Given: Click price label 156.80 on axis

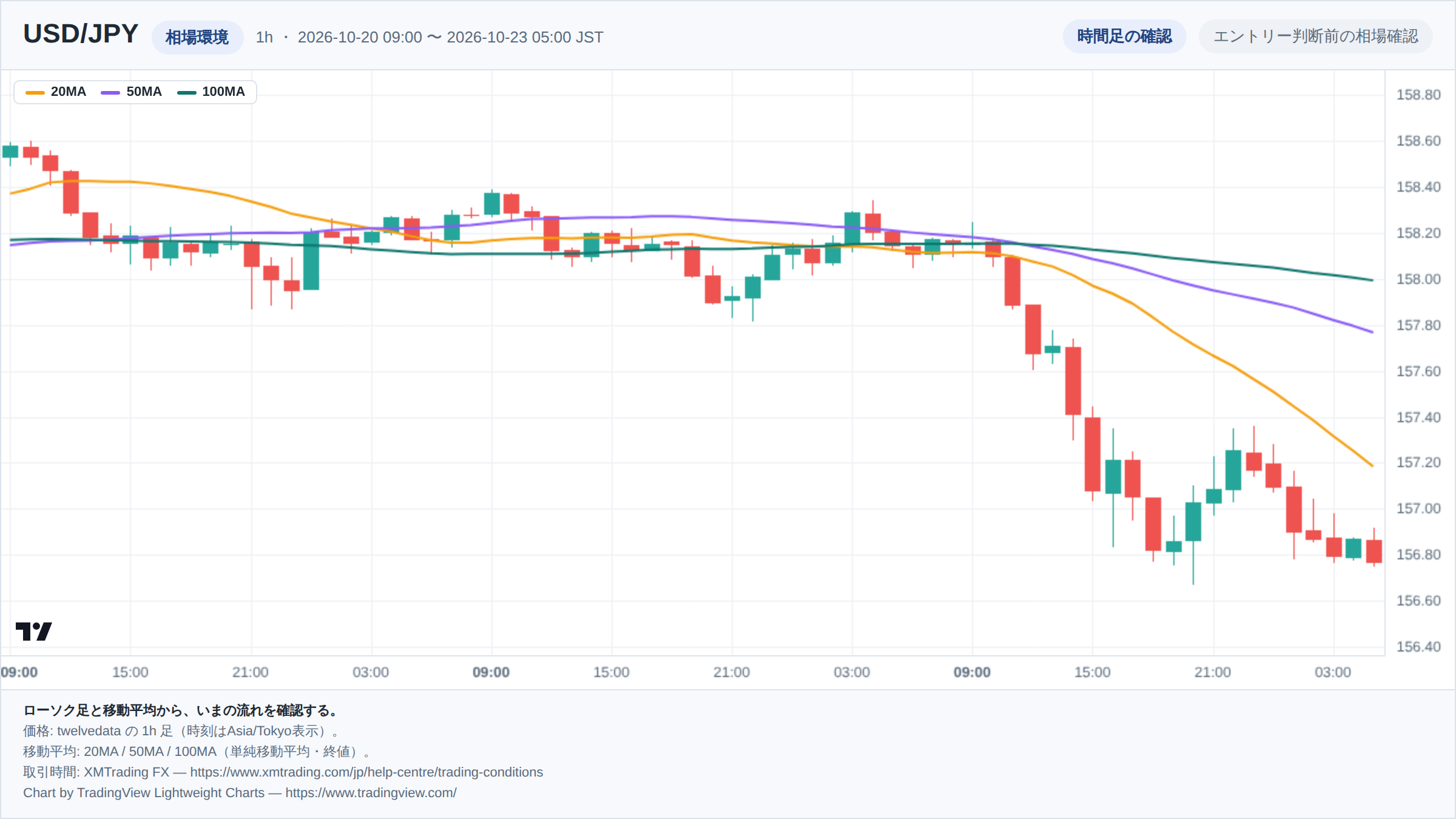Looking at the screenshot, I should [1418, 554].
